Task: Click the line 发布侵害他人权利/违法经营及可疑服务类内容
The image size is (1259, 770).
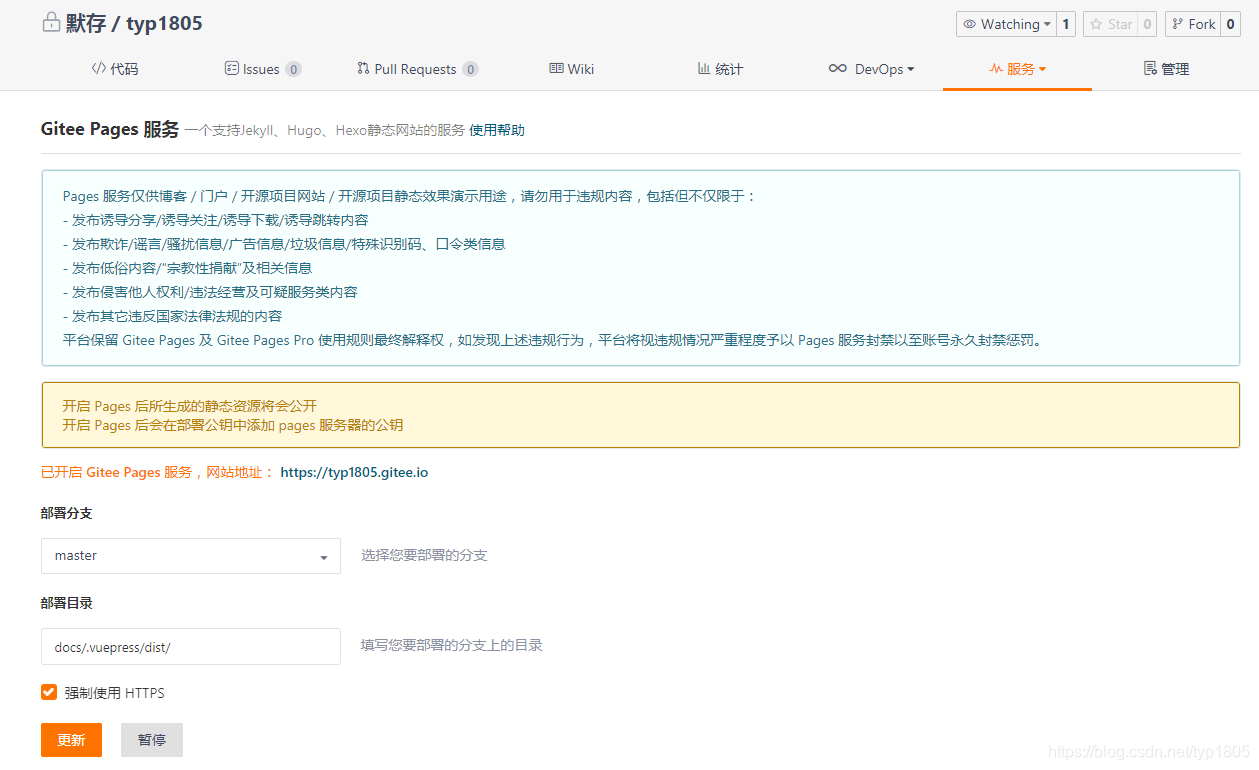Action: click(210, 292)
